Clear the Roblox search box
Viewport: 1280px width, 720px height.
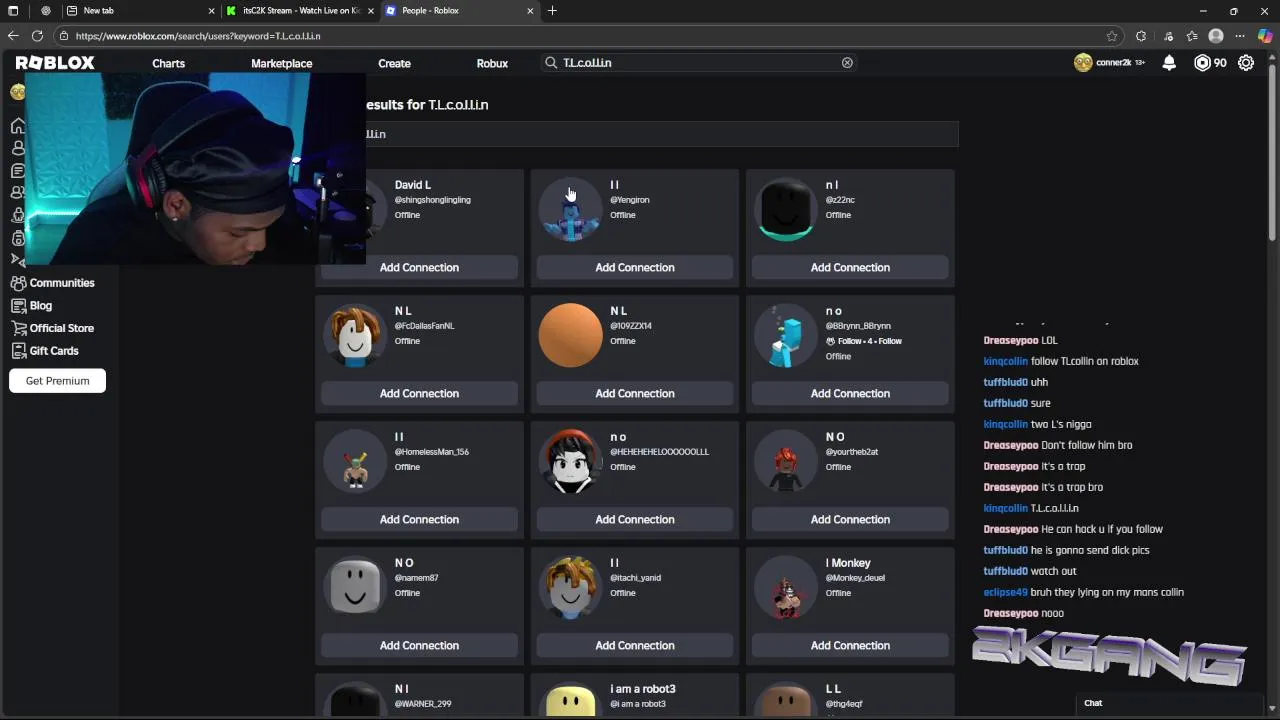(847, 63)
